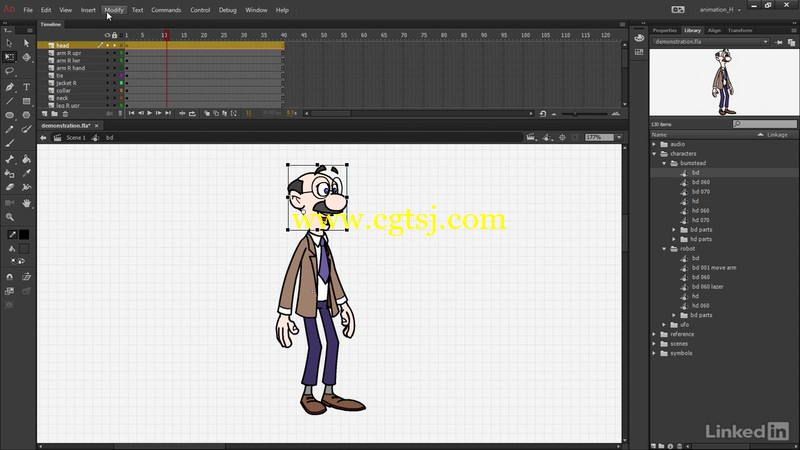Expand the ufo folder
This screenshot has height=450, width=800.
[664, 324]
